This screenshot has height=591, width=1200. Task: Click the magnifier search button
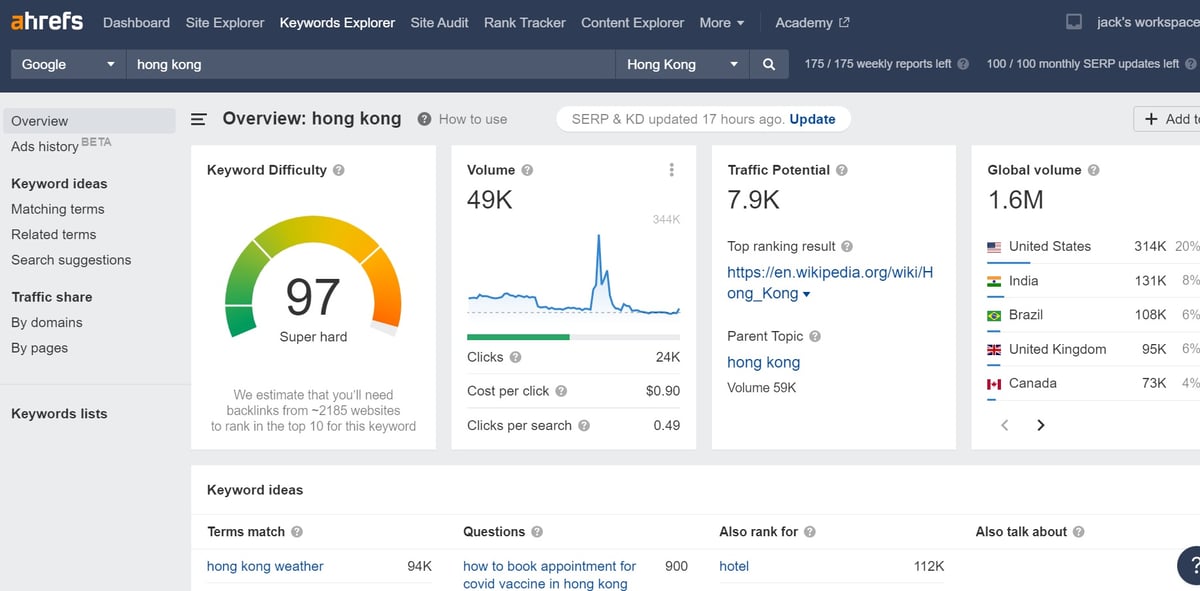pos(769,64)
